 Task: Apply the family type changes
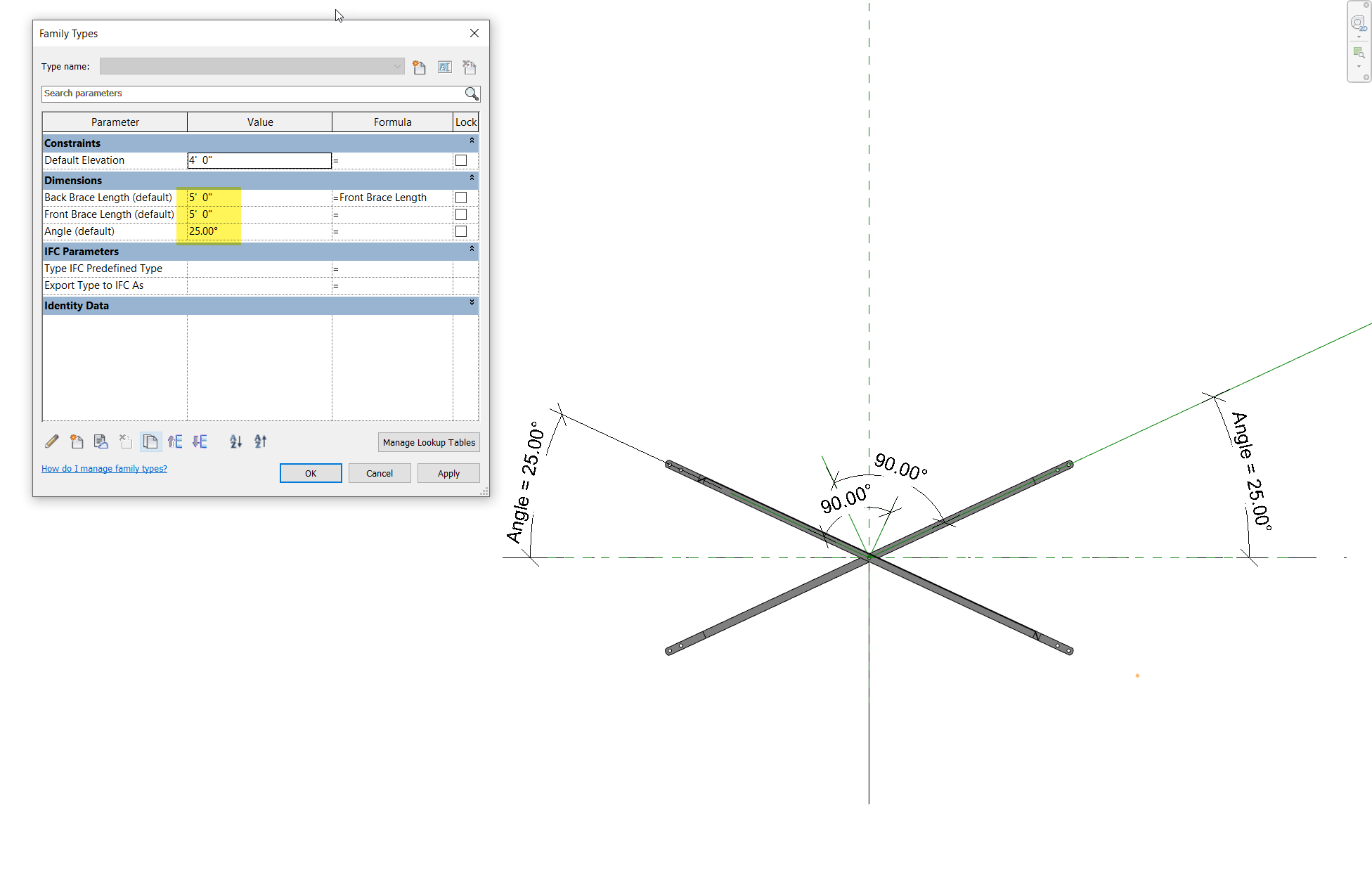(x=448, y=473)
